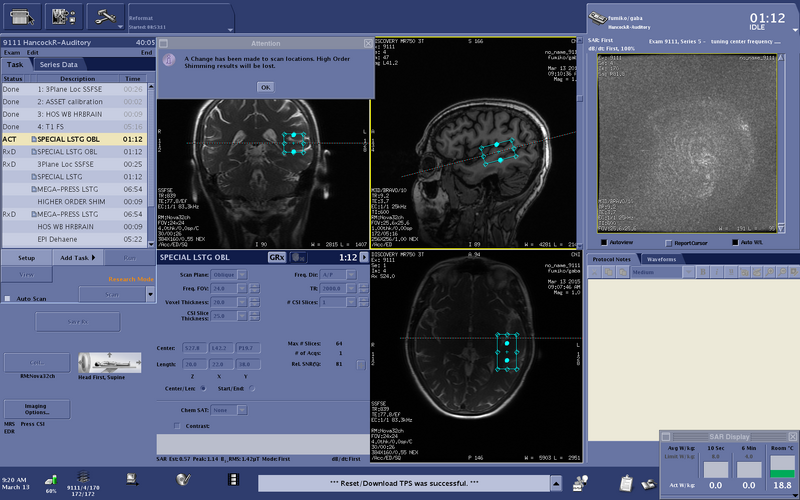
Task: Expand the system message log arrow
Action: click(x=556, y=483)
